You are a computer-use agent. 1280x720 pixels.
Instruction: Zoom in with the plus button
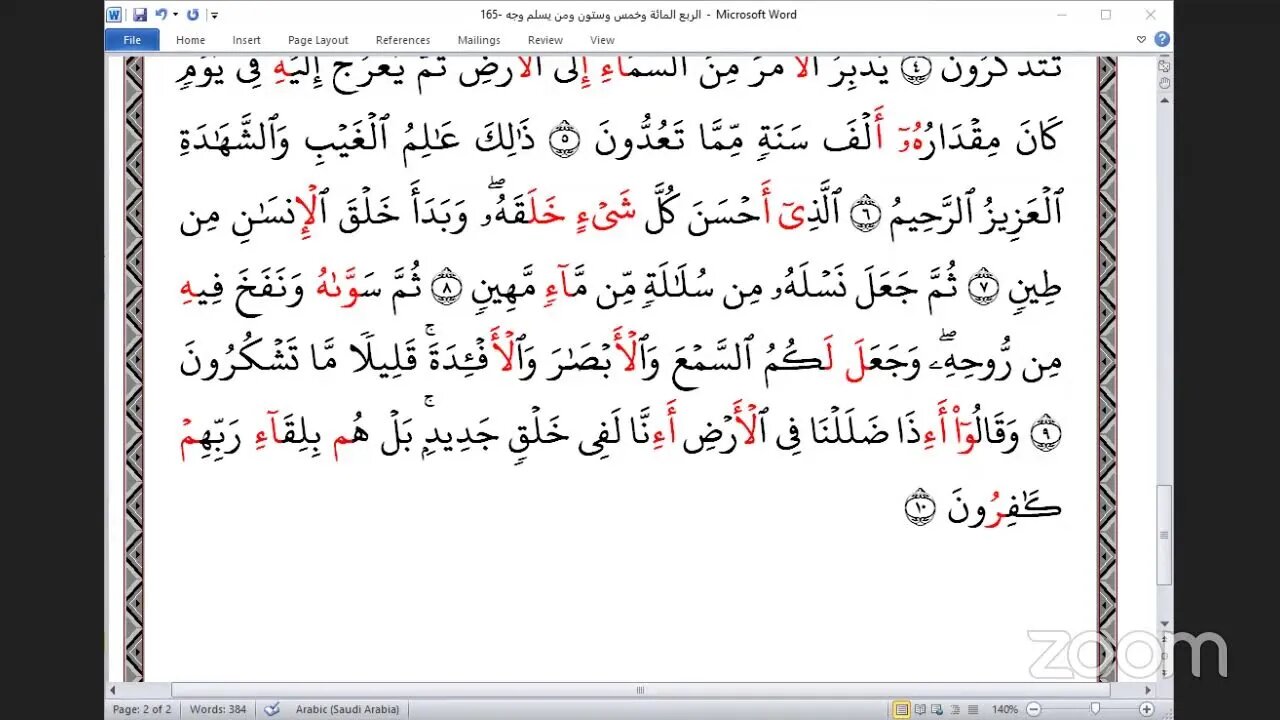(1146, 709)
